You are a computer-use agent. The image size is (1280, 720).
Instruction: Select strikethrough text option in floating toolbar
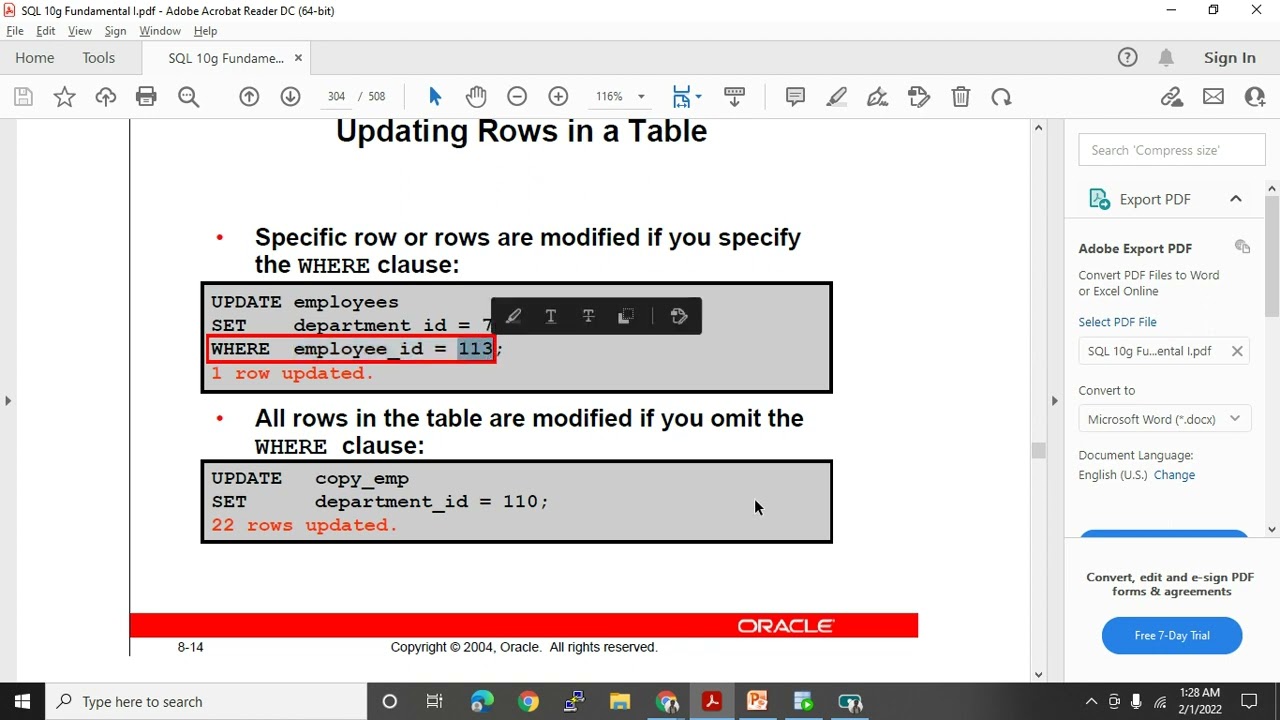(x=588, y=317)
